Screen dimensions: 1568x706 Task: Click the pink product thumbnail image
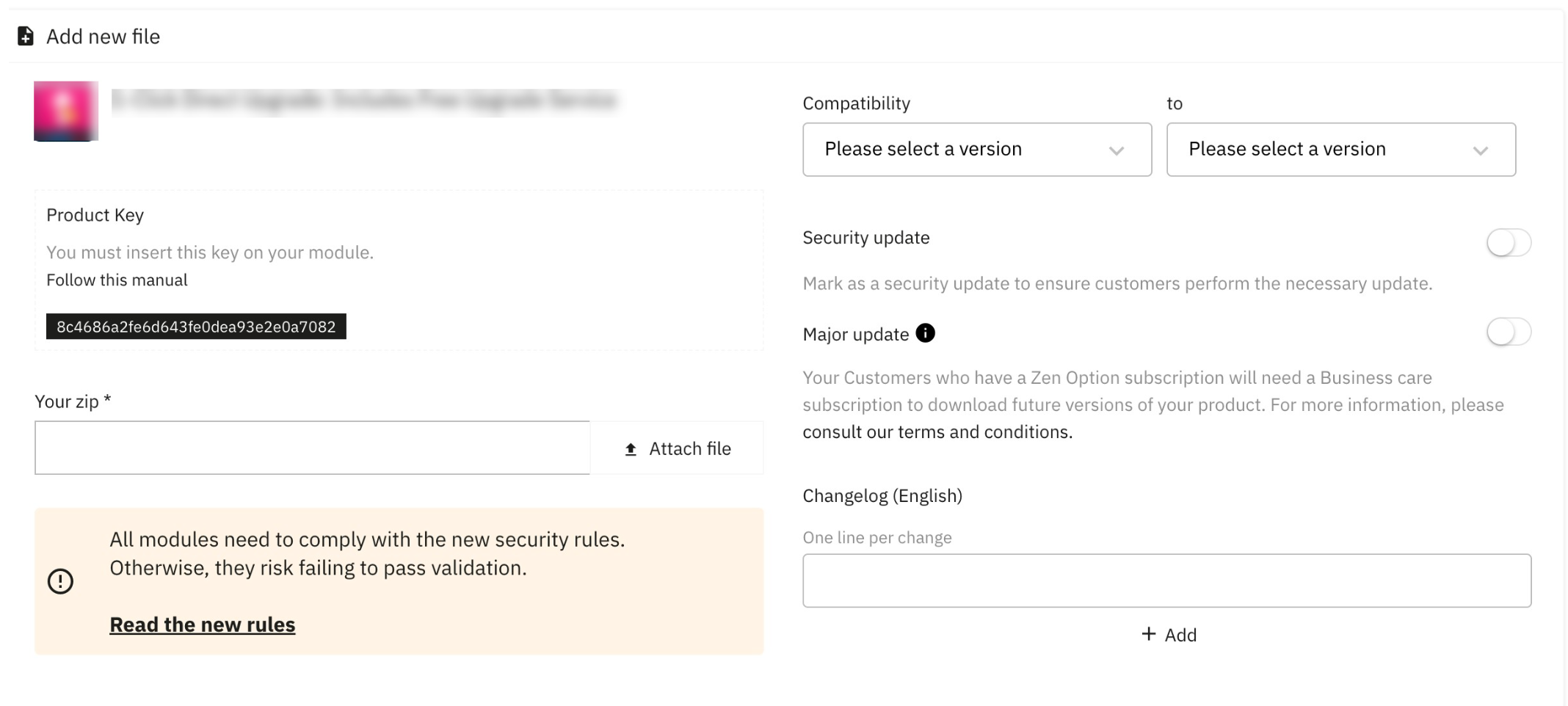66,111
